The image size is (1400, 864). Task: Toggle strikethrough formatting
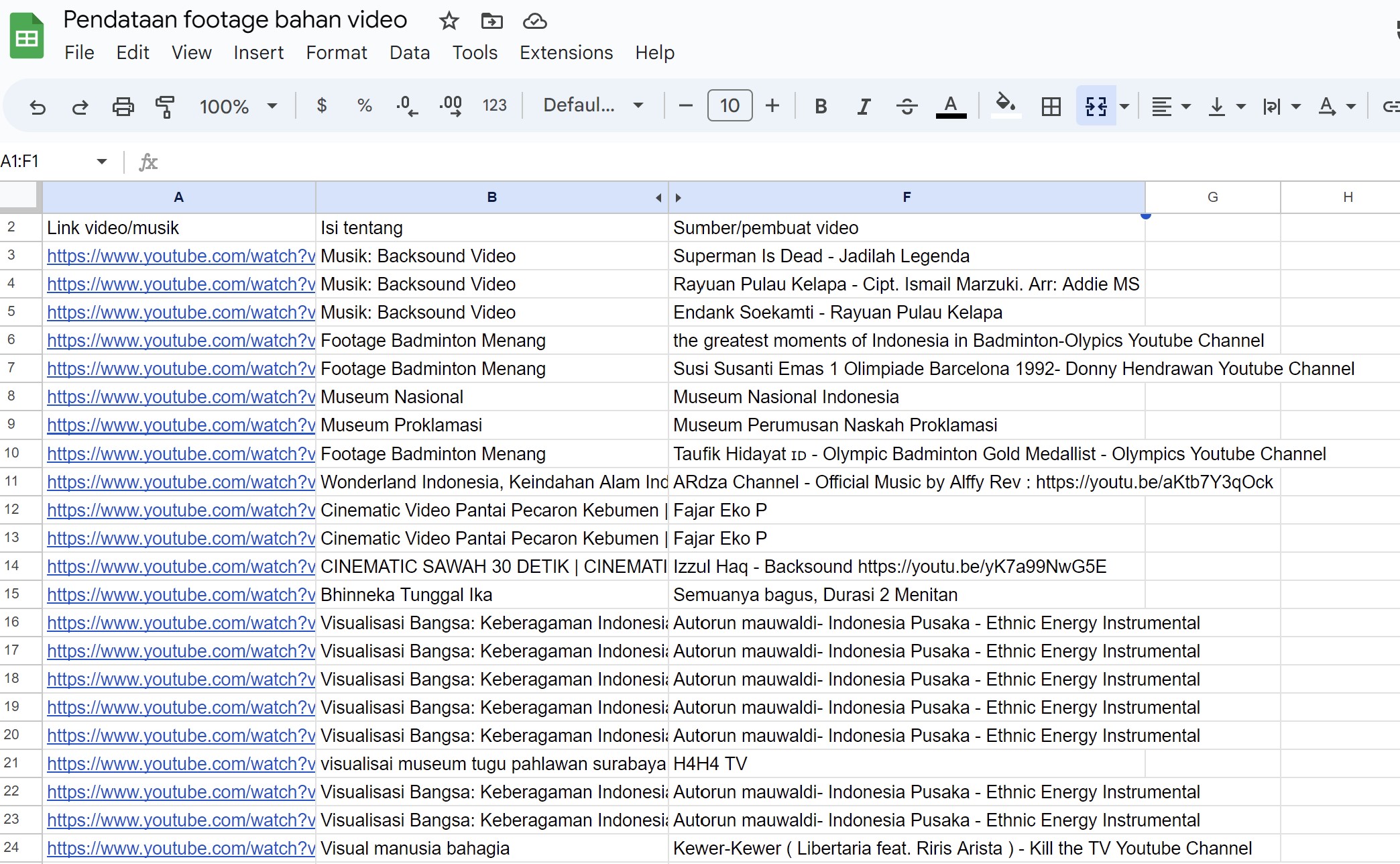pyautogui.click(x=907, y=107)
